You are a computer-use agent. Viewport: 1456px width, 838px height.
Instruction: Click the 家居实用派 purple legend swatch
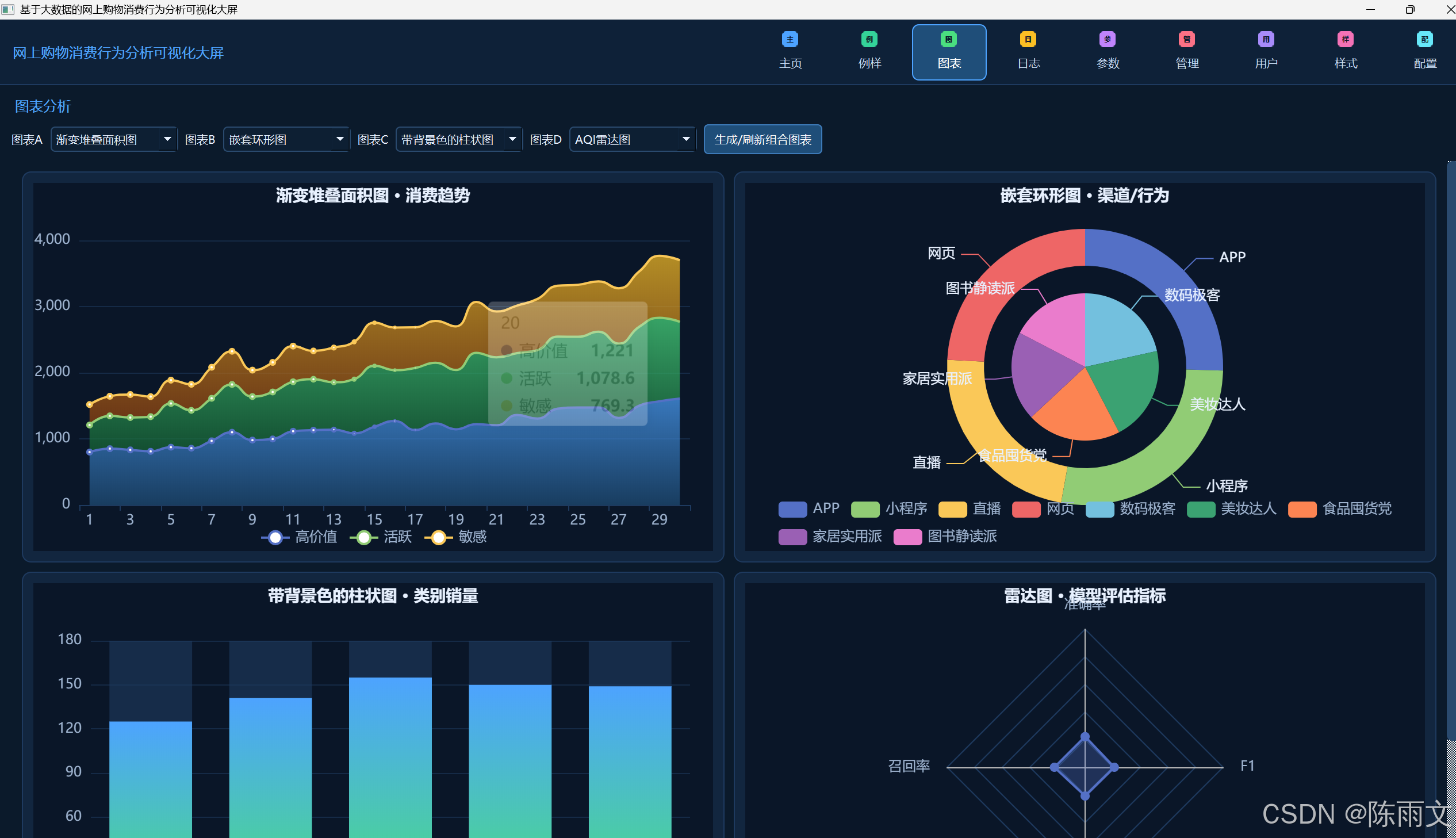pos(793,537)
